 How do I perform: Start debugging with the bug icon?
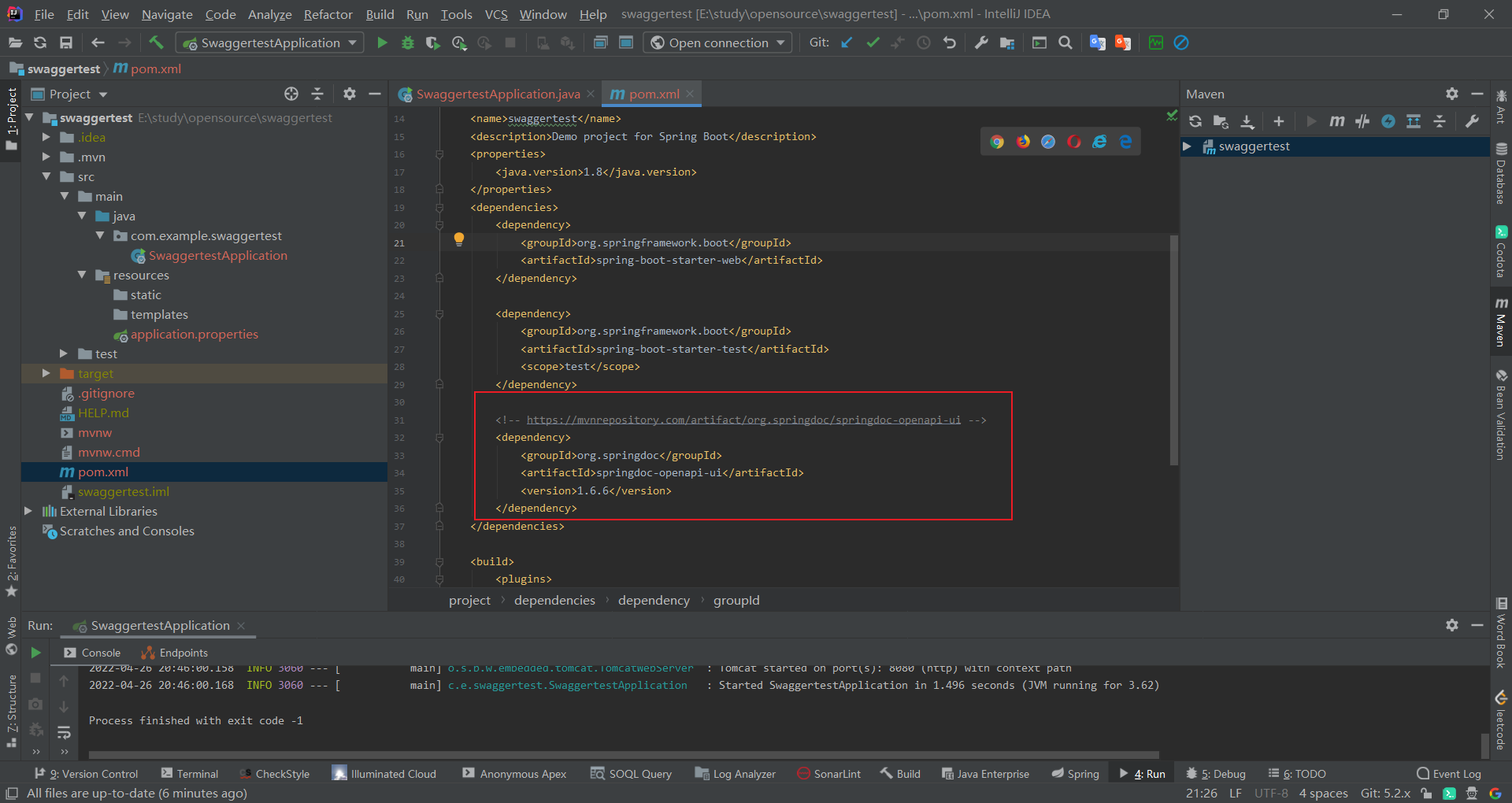[x=407, y=43]
